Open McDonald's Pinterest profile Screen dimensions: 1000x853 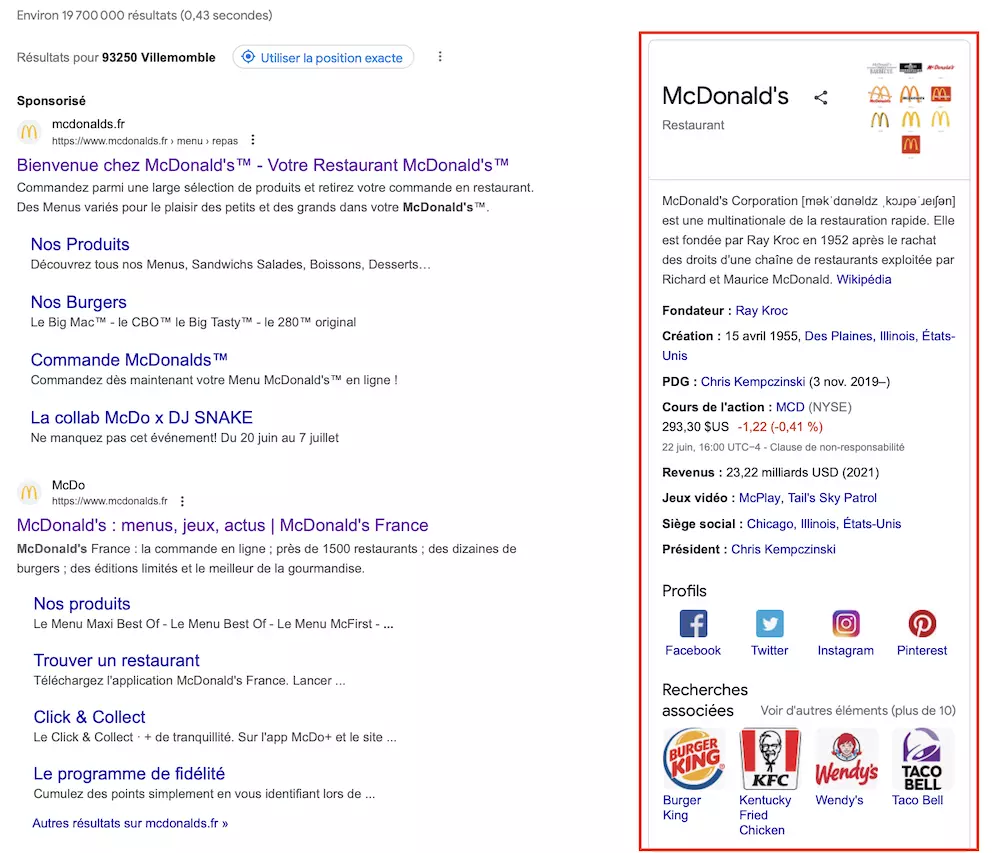pos(921,624)
